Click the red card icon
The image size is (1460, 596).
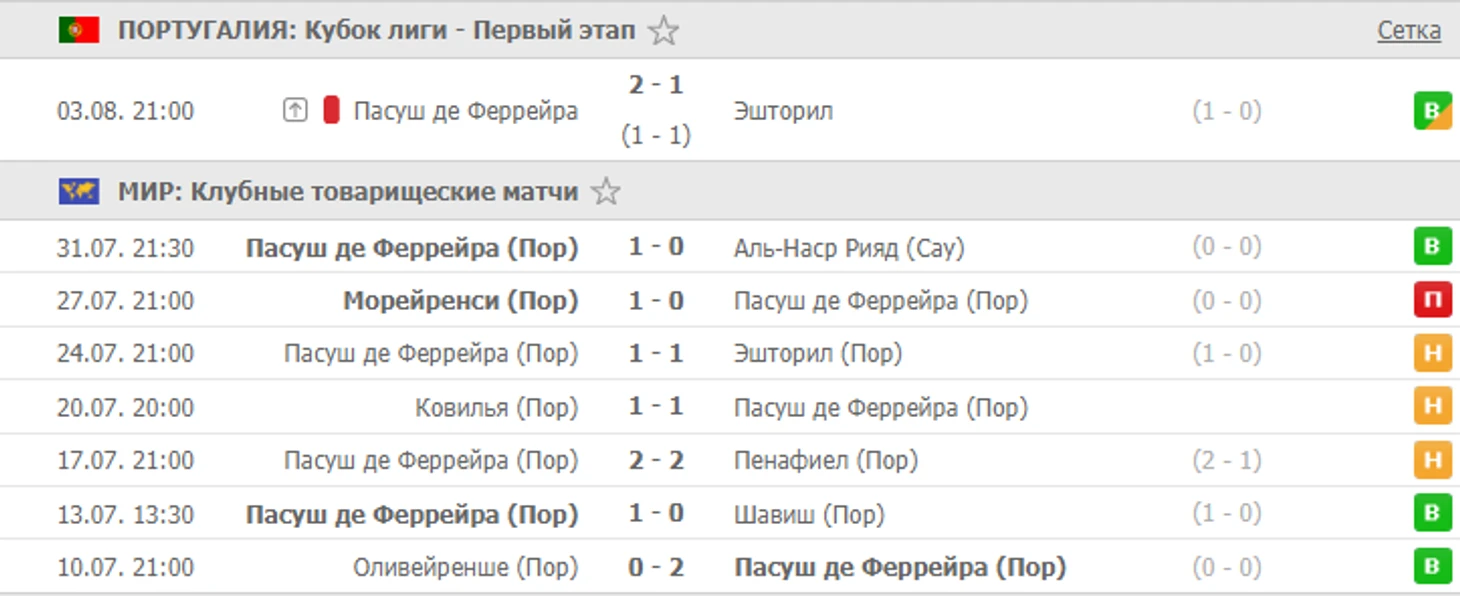pyautogui.click(x=331, y=110)
